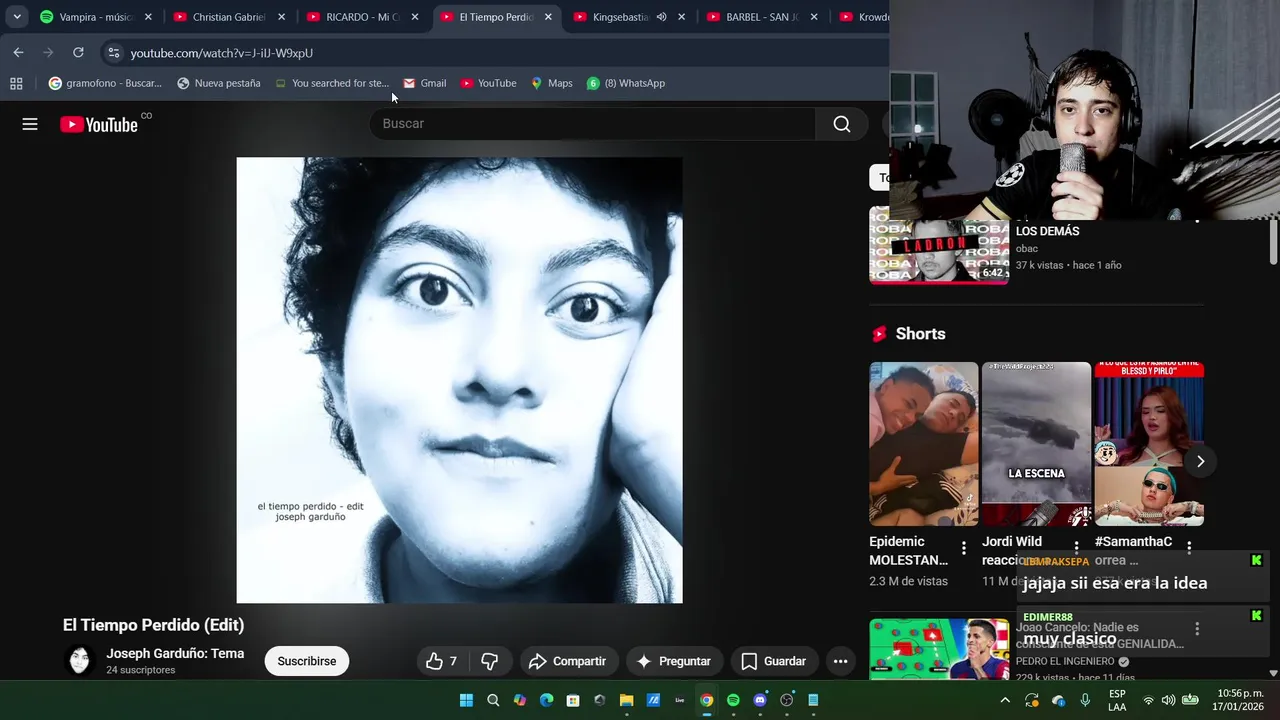Click the El Tiempo Perdido video player
This screenshot has width=1280, height=720.
coord(459,380)
